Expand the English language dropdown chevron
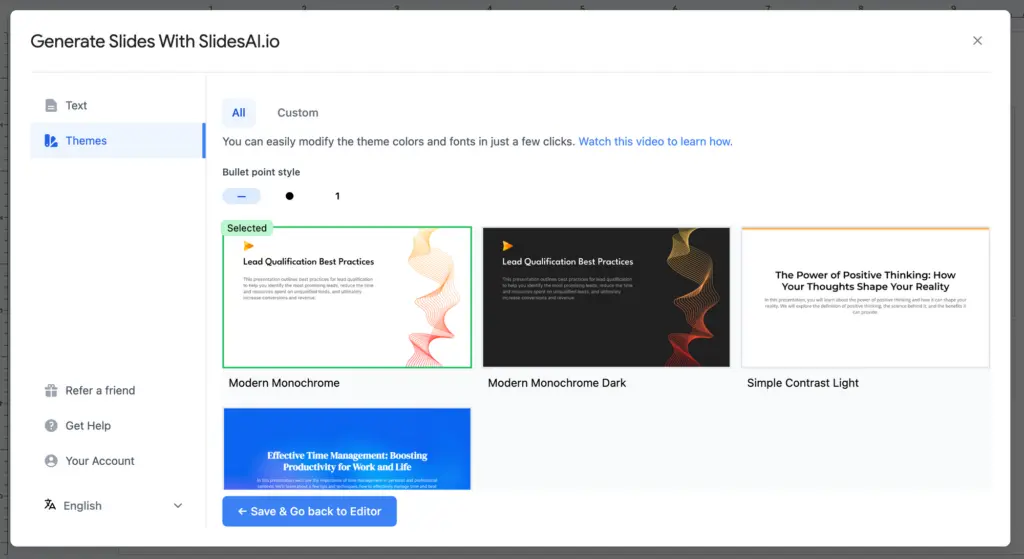The image size is (1024, 559). tap(178, 506)
